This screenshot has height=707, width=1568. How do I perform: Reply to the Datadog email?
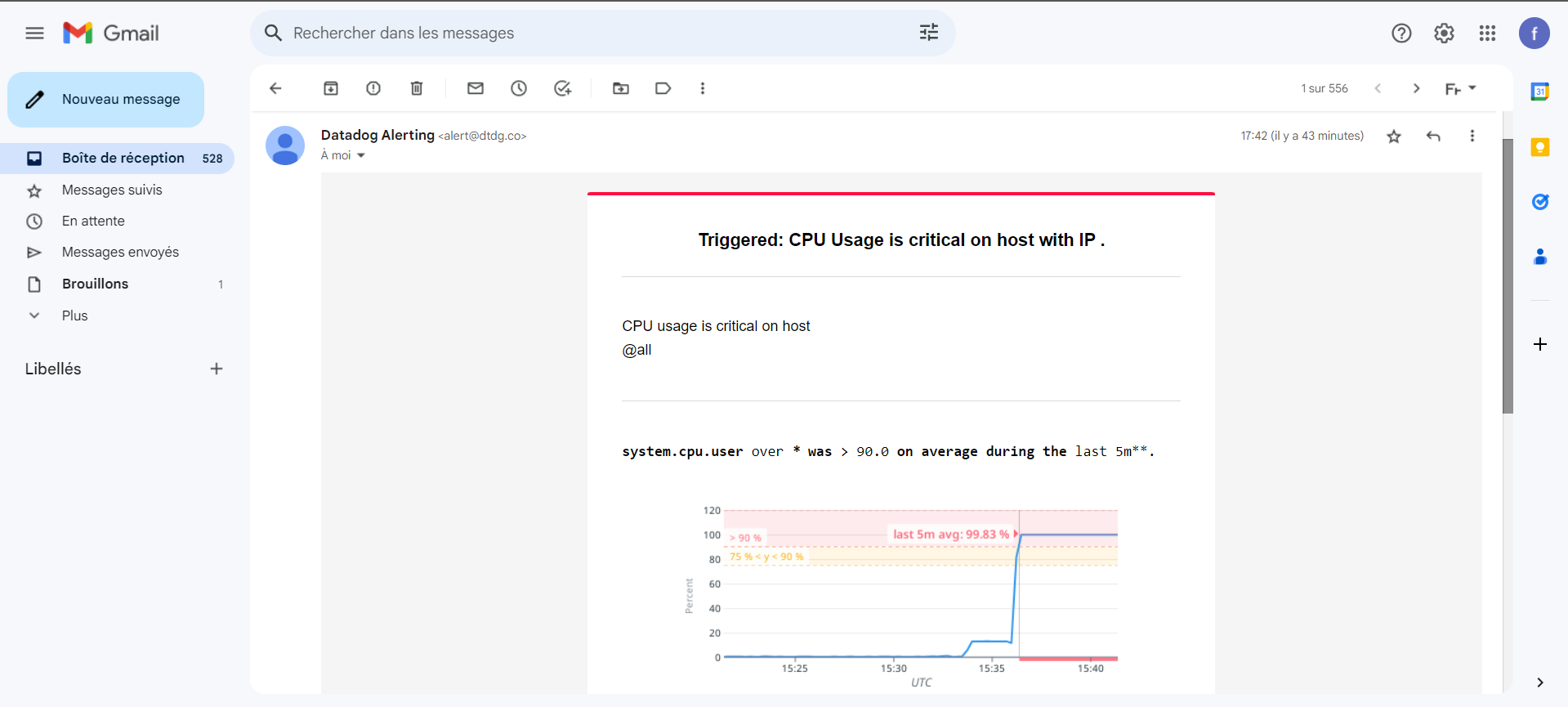pos(1433,136)
